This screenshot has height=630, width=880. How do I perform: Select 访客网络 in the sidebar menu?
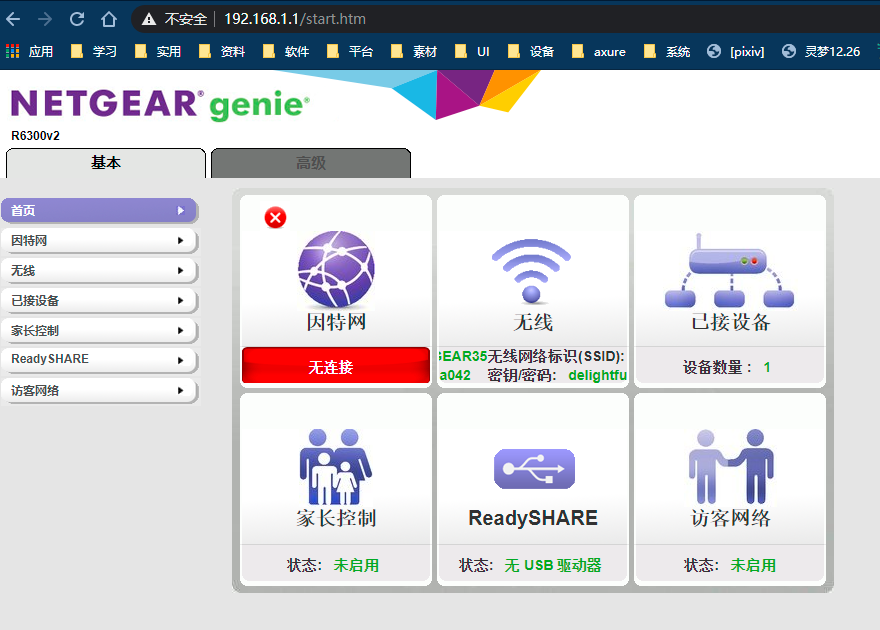pyautogui.click(x=99, y=390)
